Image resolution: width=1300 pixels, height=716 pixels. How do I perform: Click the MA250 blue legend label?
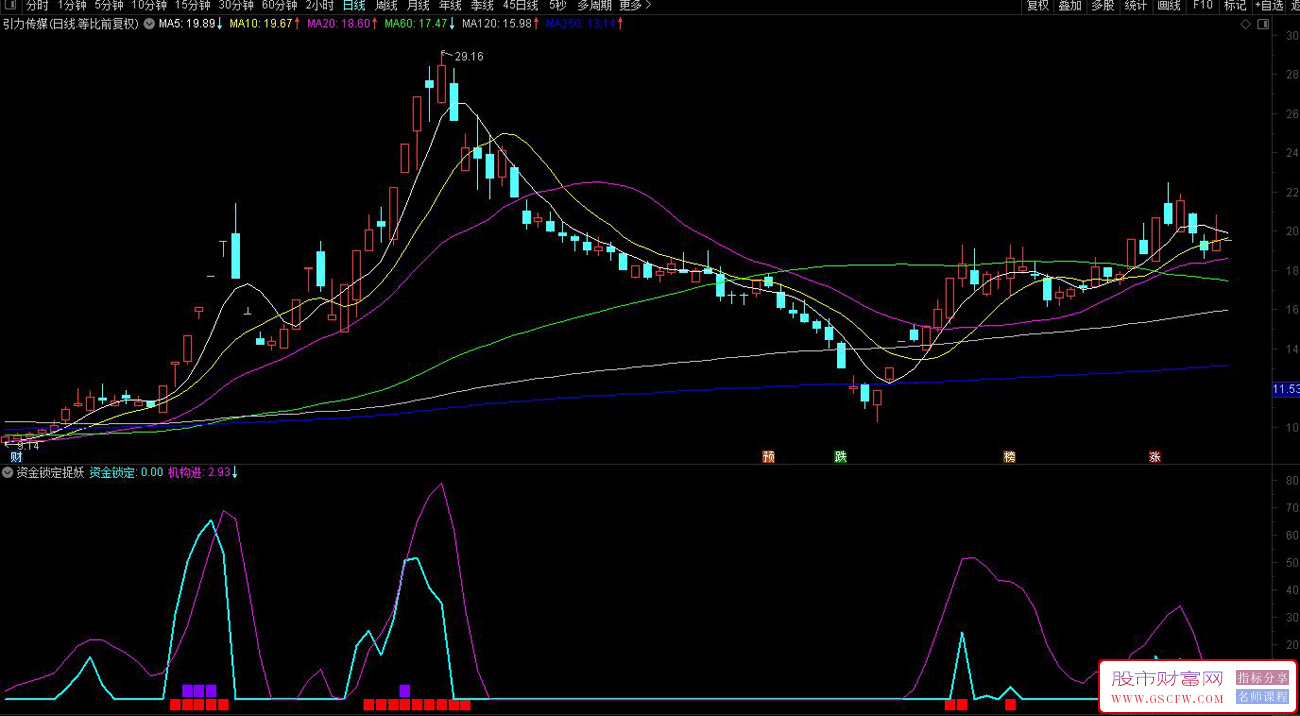(583, 24)
